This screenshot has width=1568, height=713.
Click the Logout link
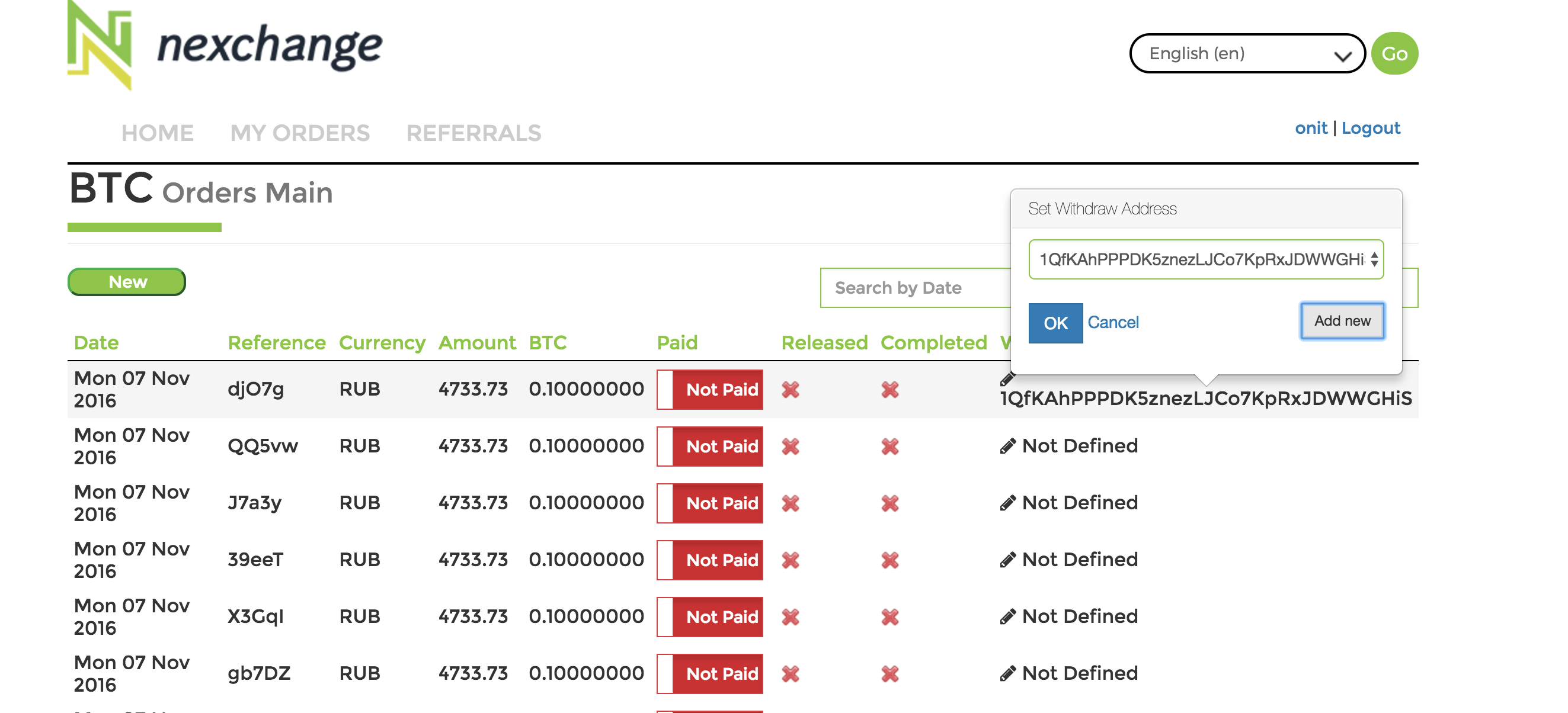pos(1371,129)
